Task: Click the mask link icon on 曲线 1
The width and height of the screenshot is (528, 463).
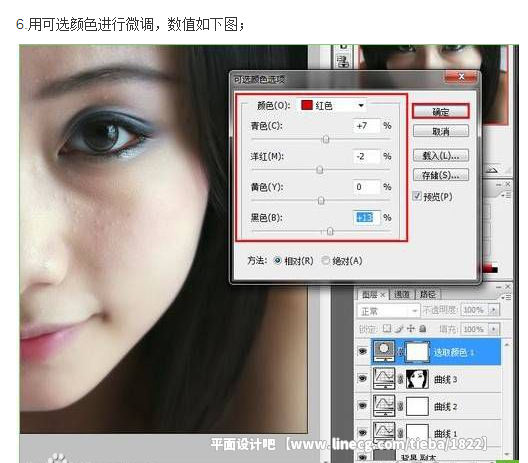Action: 400,433
